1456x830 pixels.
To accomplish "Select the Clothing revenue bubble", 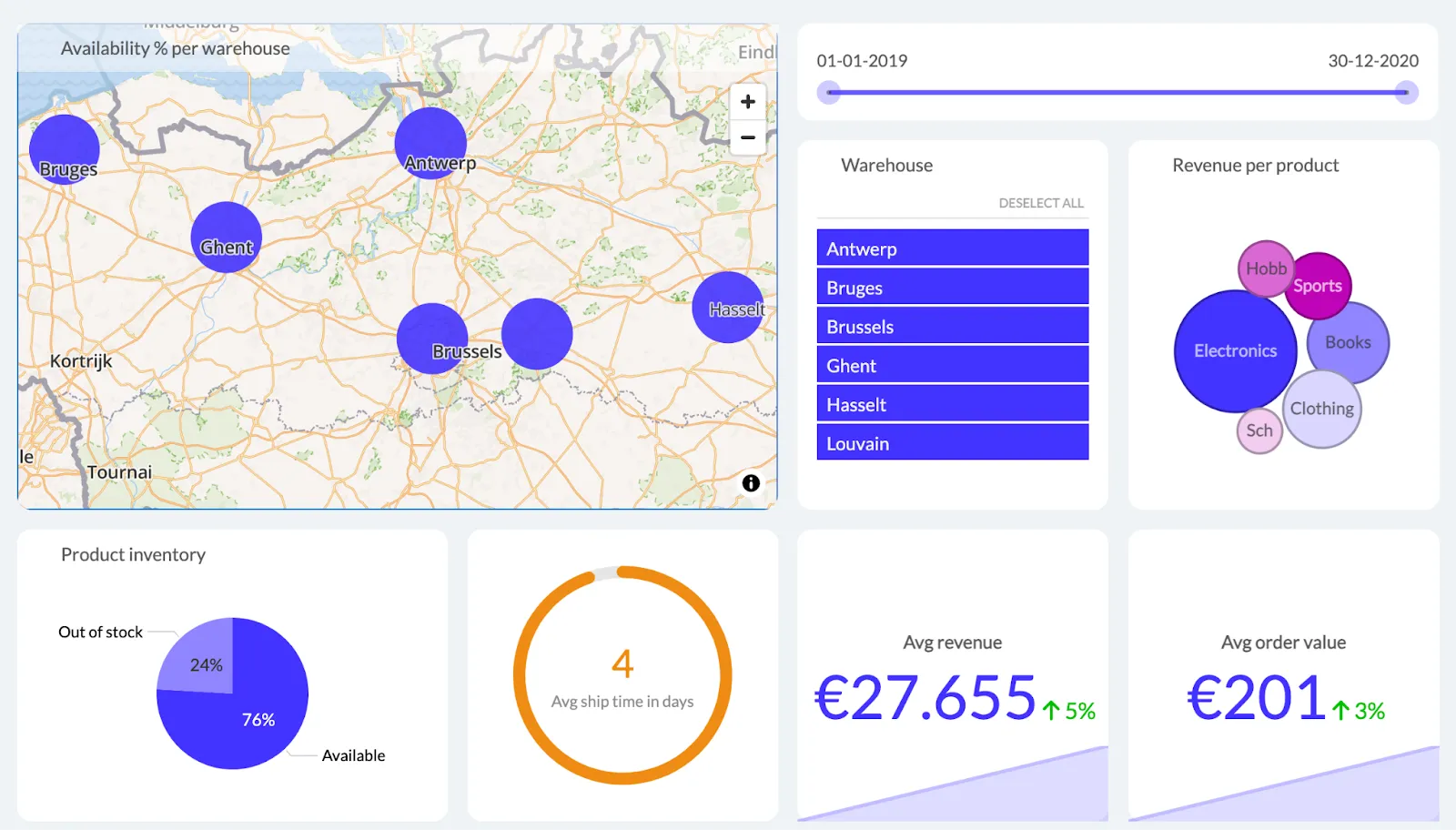I will (1322, 409).
